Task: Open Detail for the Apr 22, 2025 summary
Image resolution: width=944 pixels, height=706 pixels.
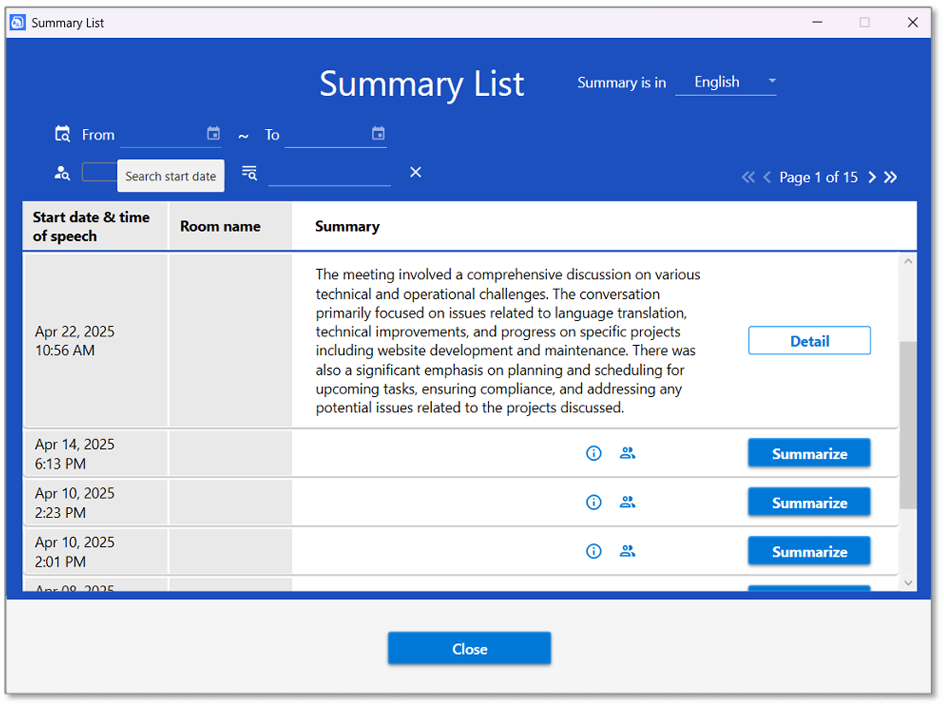Action: (x=809, y=341)
